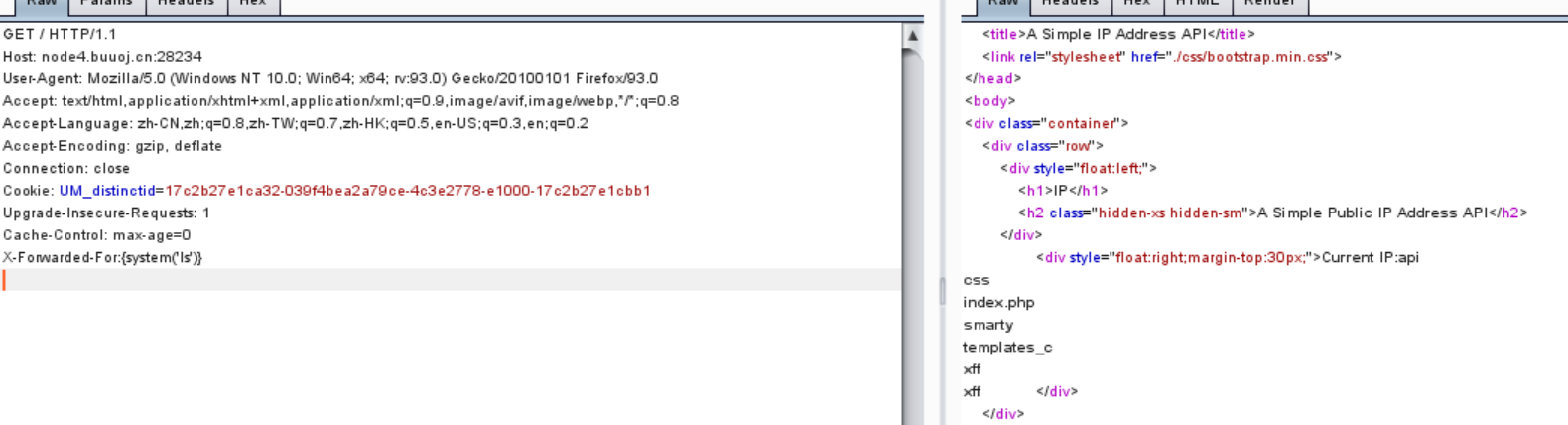
Task: Click the 'Cache-Control: max-age=0' header
Action: click(96, 235)
